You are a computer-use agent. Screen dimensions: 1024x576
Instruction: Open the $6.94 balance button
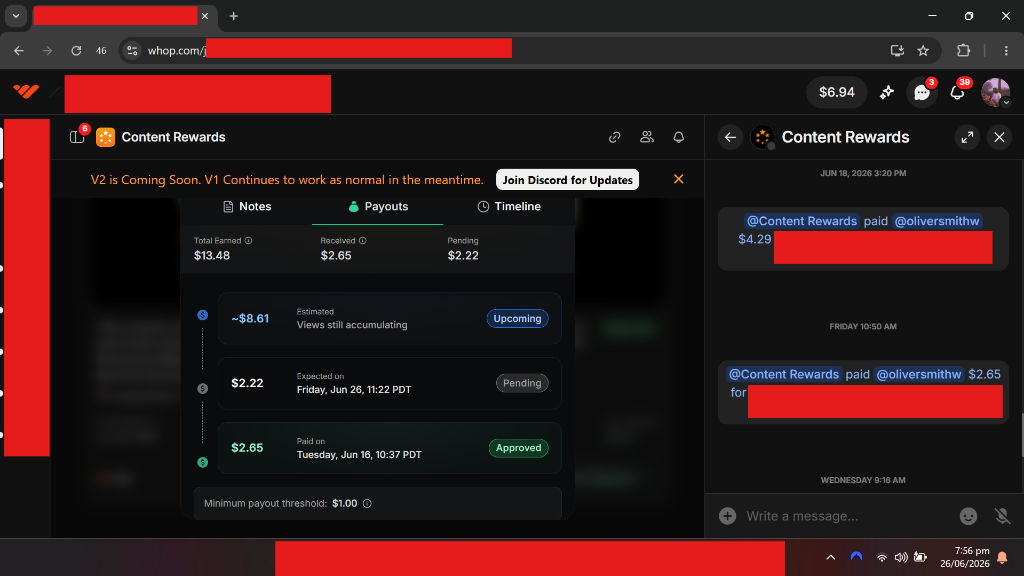837,92
